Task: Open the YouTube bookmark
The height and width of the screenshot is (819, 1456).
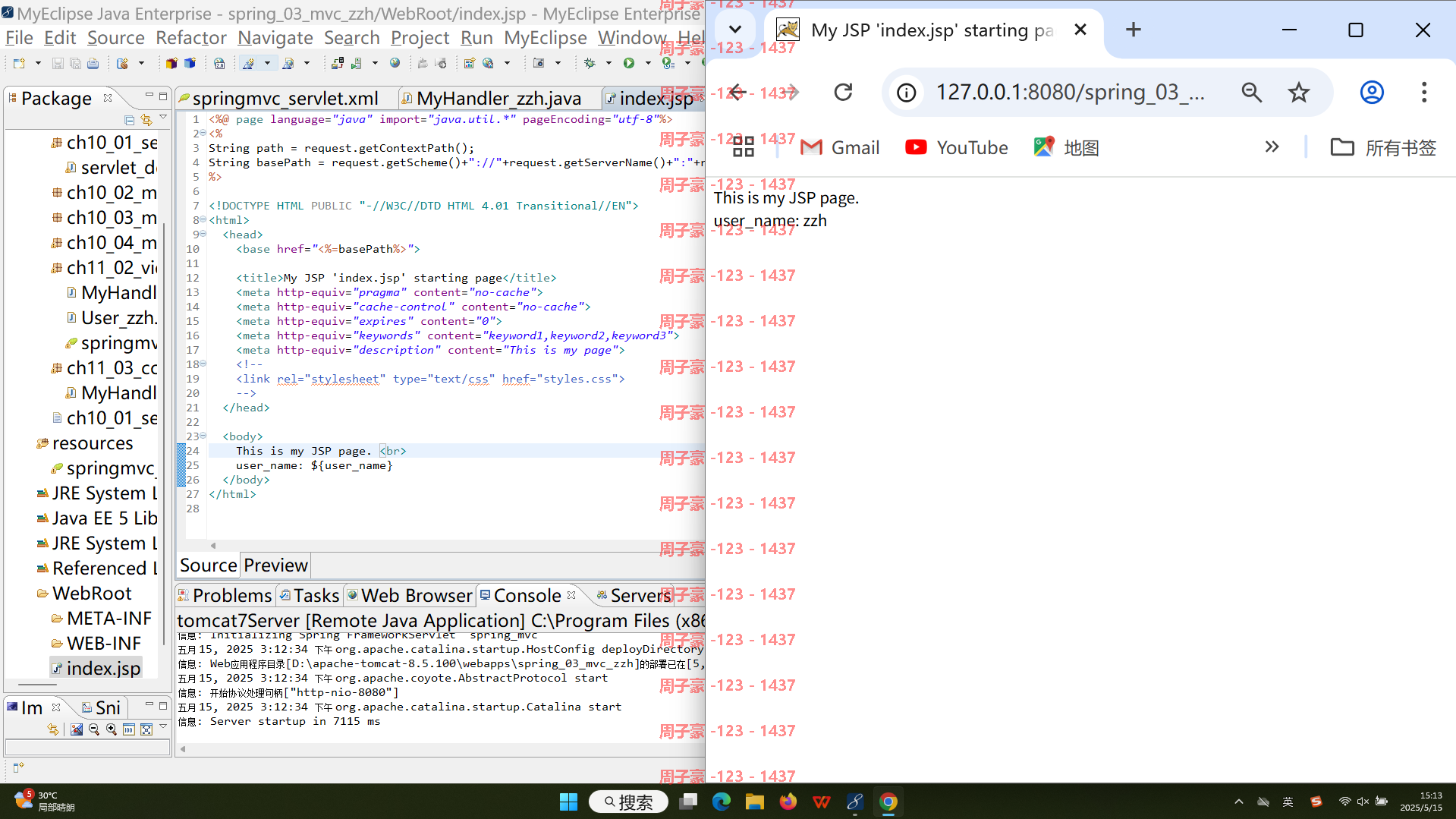Action: point(956,147)
